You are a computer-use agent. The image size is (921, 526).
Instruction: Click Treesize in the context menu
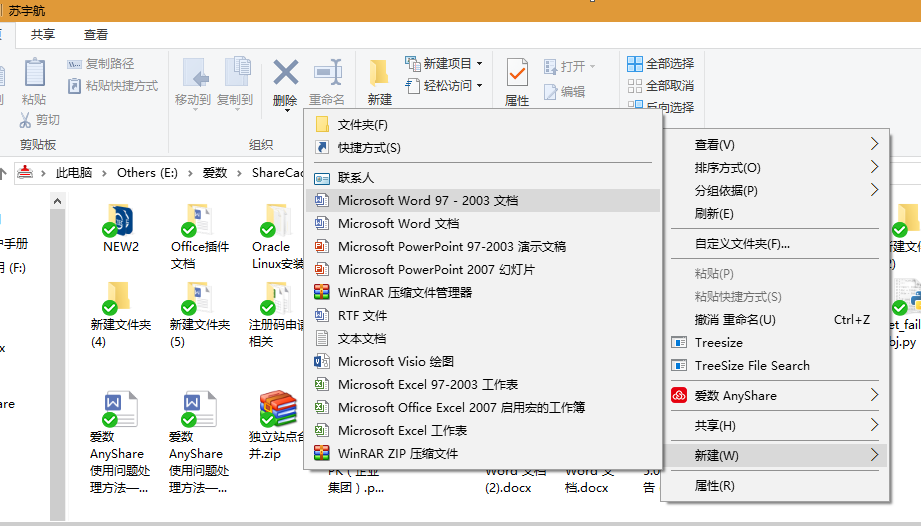775,342
